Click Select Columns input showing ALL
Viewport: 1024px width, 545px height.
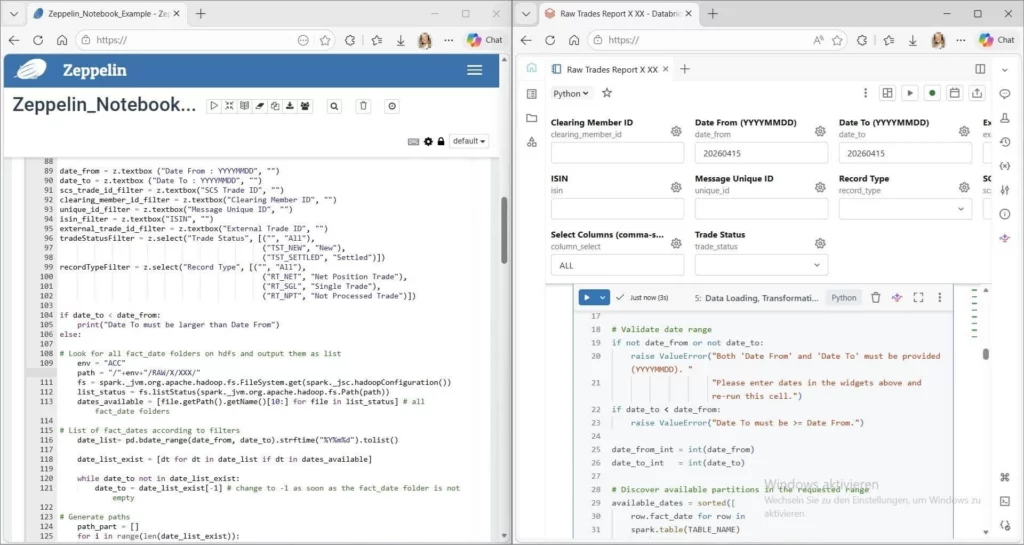617,265
